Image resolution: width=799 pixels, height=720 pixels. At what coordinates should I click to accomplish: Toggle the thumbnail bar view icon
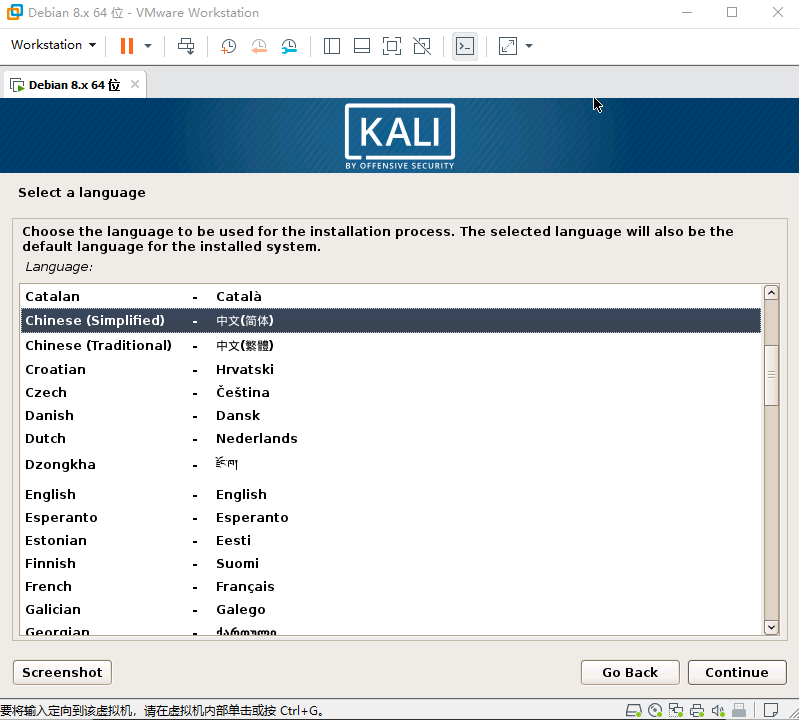362,46
